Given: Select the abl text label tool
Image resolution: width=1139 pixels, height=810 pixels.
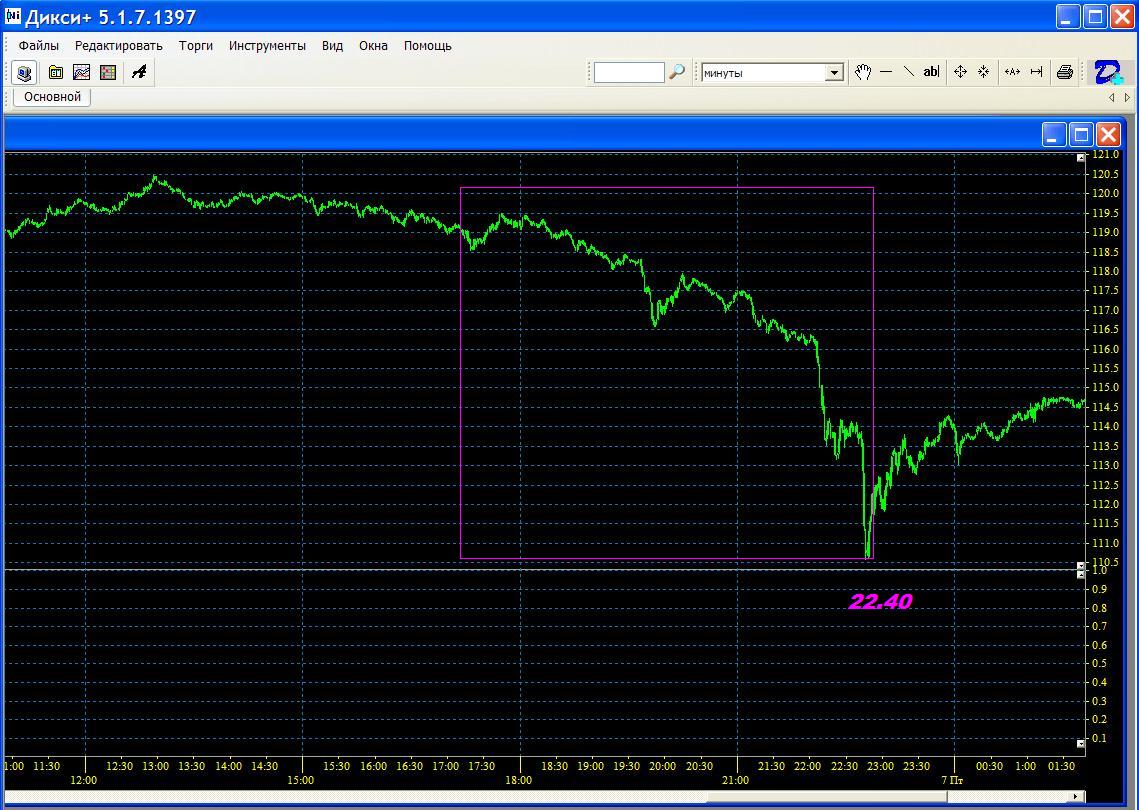Looking at the screenshot, I should 931,72.
